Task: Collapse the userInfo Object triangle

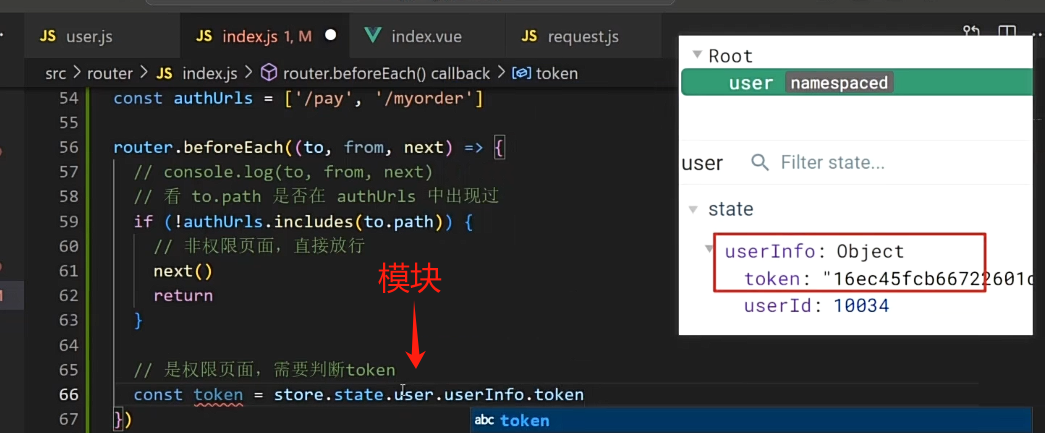Action: [709, 248]
